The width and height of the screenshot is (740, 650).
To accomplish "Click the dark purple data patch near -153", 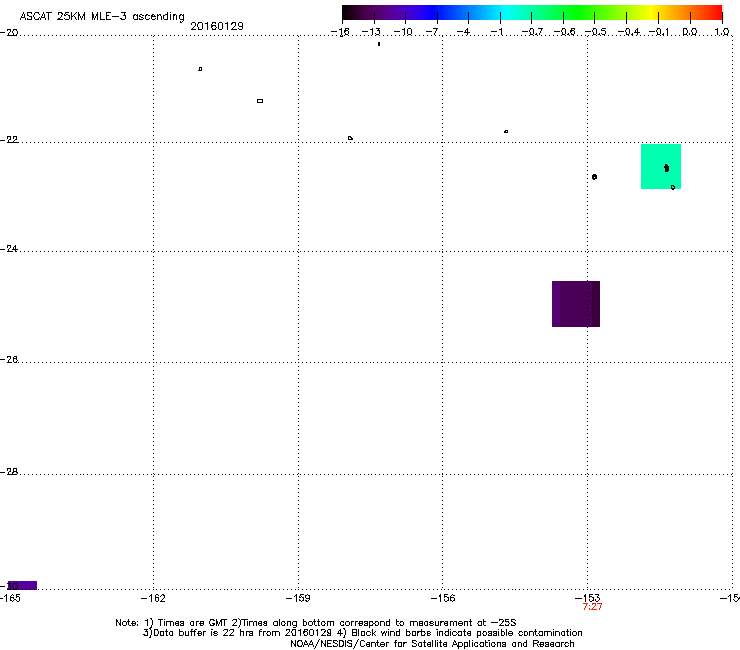I will [576, 304].
